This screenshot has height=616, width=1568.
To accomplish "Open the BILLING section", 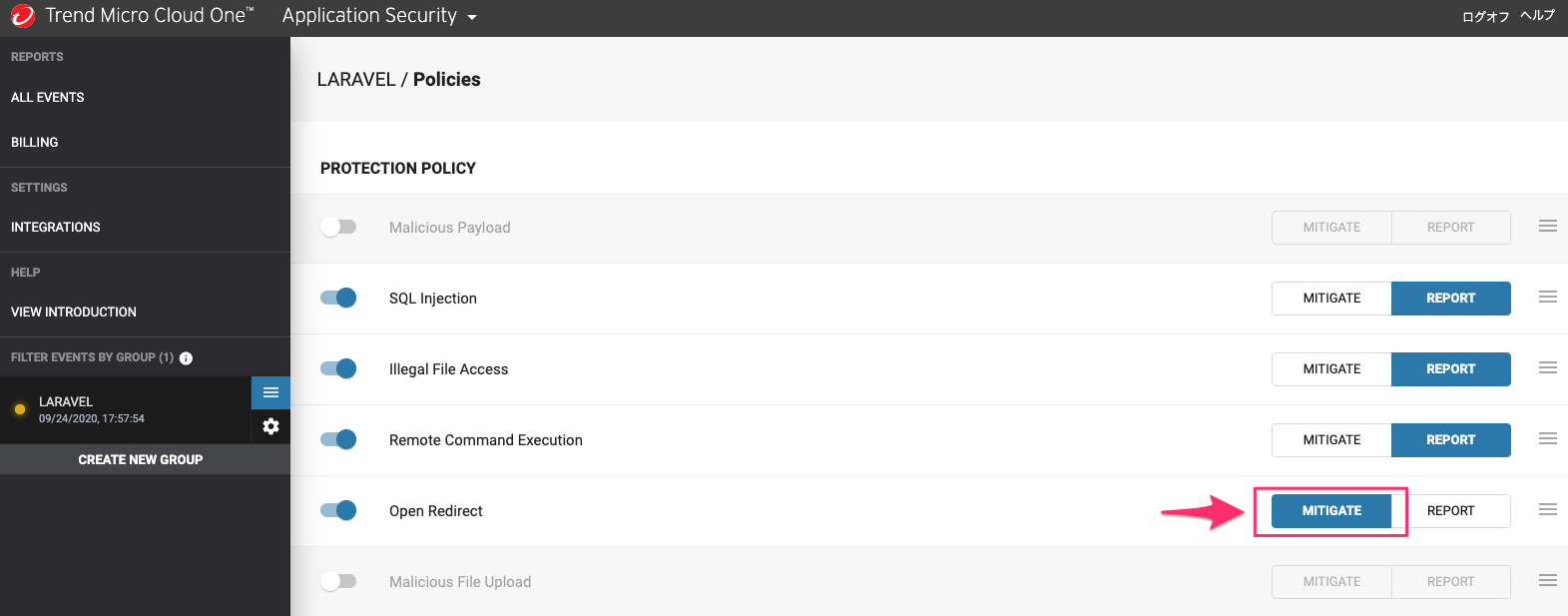I will click(34, 142).
